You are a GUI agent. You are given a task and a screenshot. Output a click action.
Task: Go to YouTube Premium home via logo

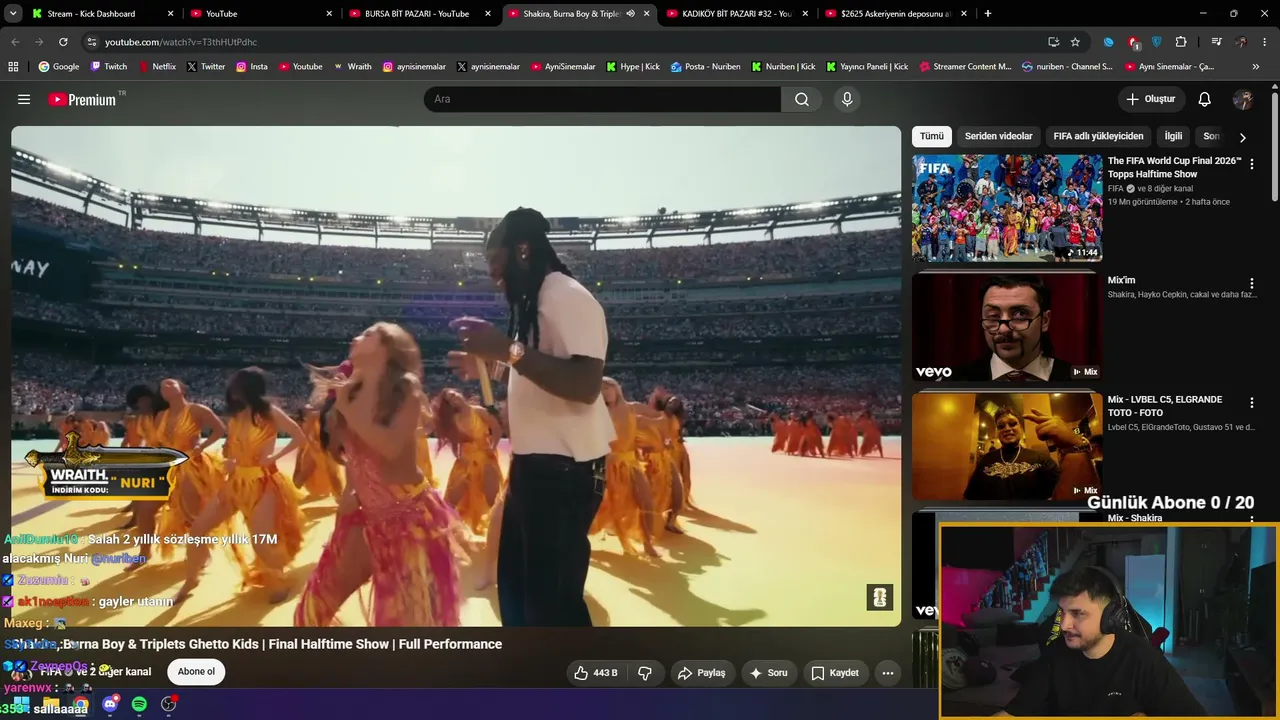(x=82, y=99)
